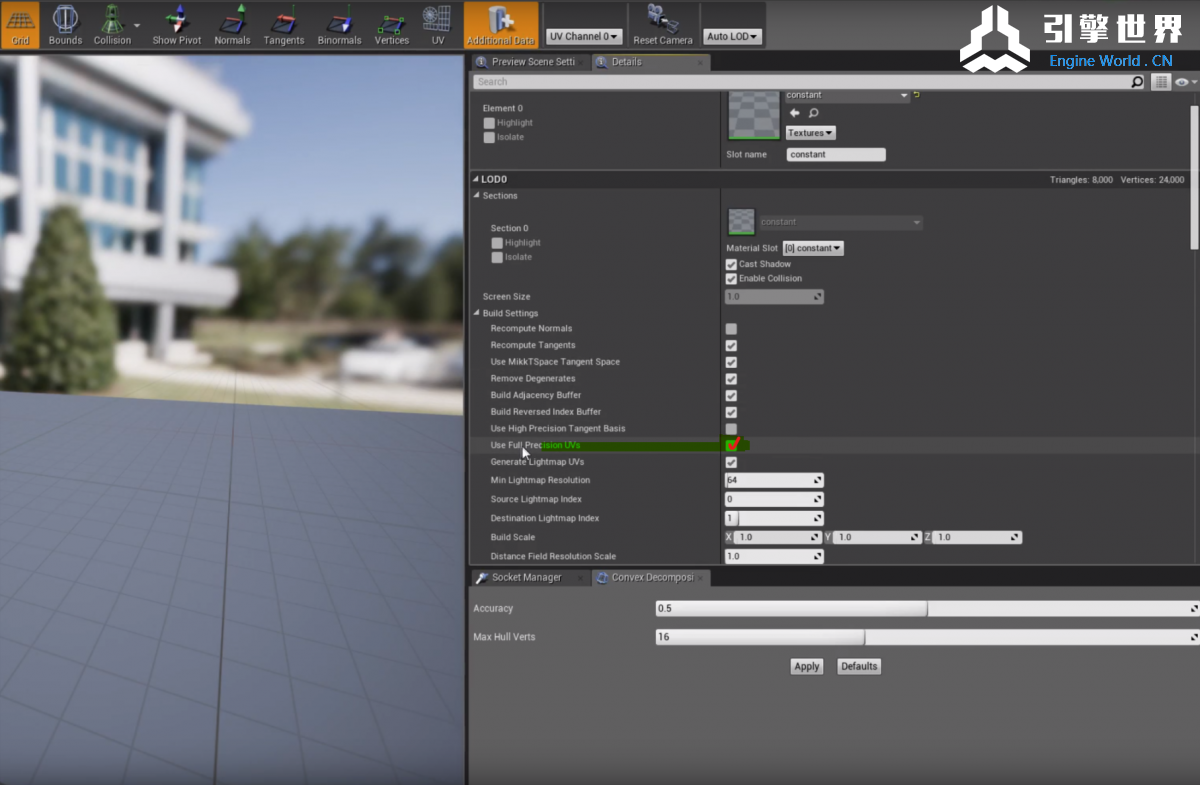Click the Element 0 material thumbnail

click(x=754, y=114)
